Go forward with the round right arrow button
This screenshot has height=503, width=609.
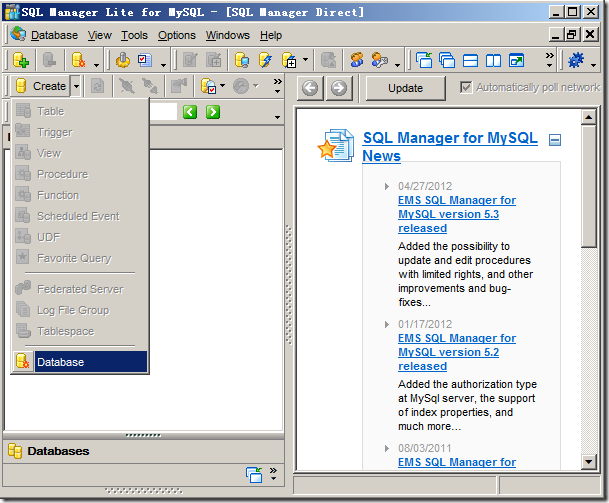tap(339, 88)
